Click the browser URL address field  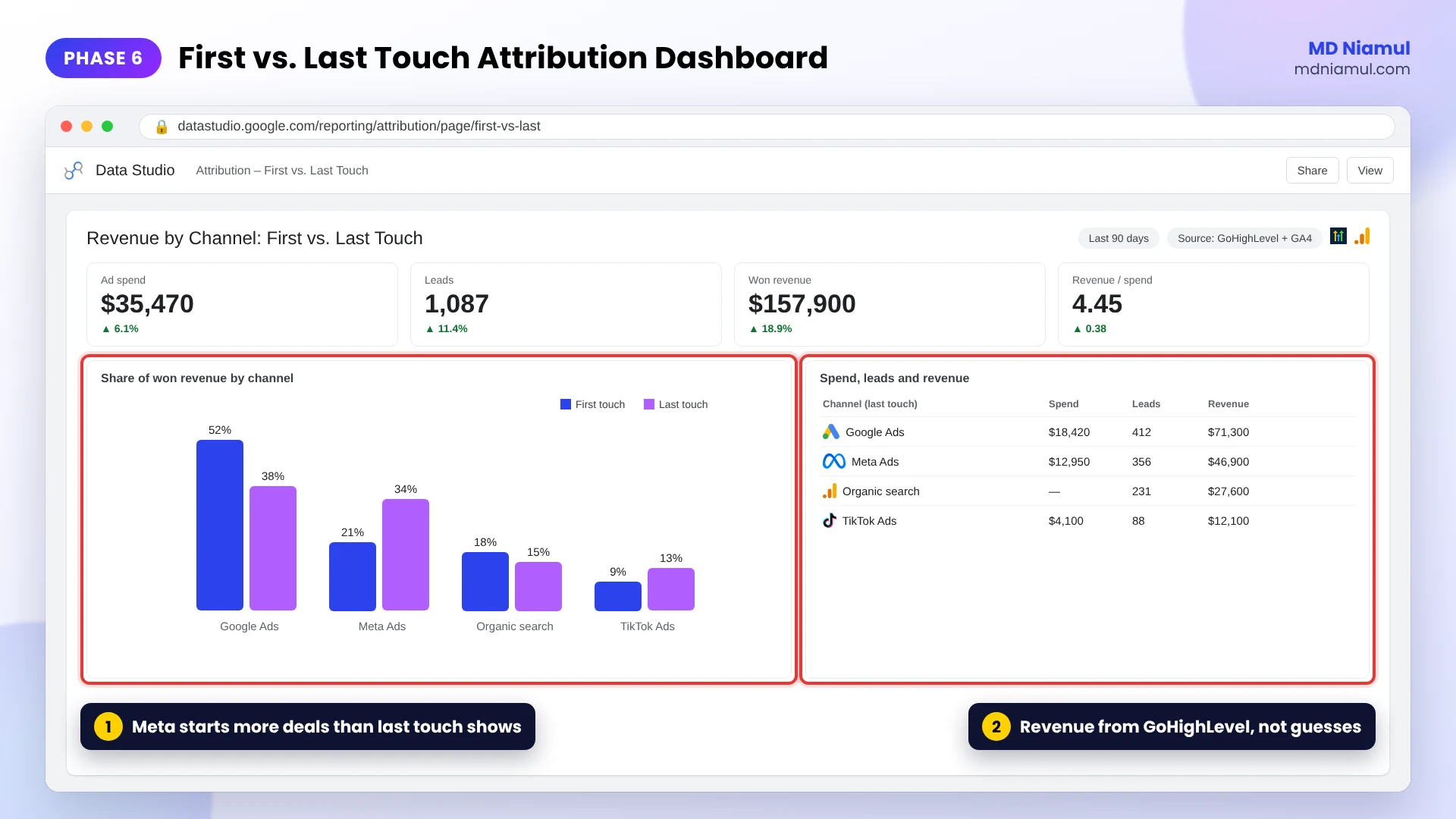click(x=767, y=127)
